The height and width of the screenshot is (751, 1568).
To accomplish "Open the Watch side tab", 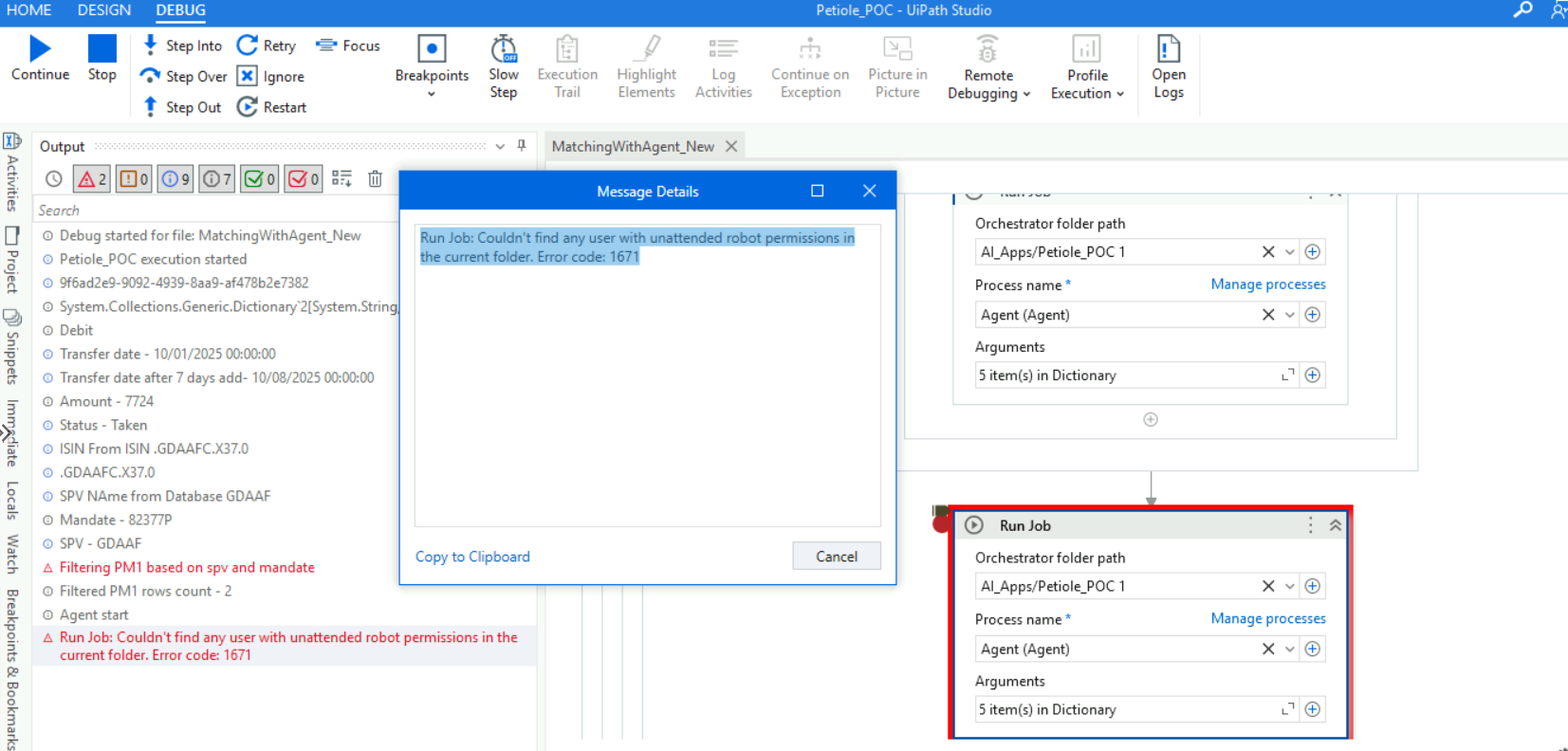I will pos(11,554).
